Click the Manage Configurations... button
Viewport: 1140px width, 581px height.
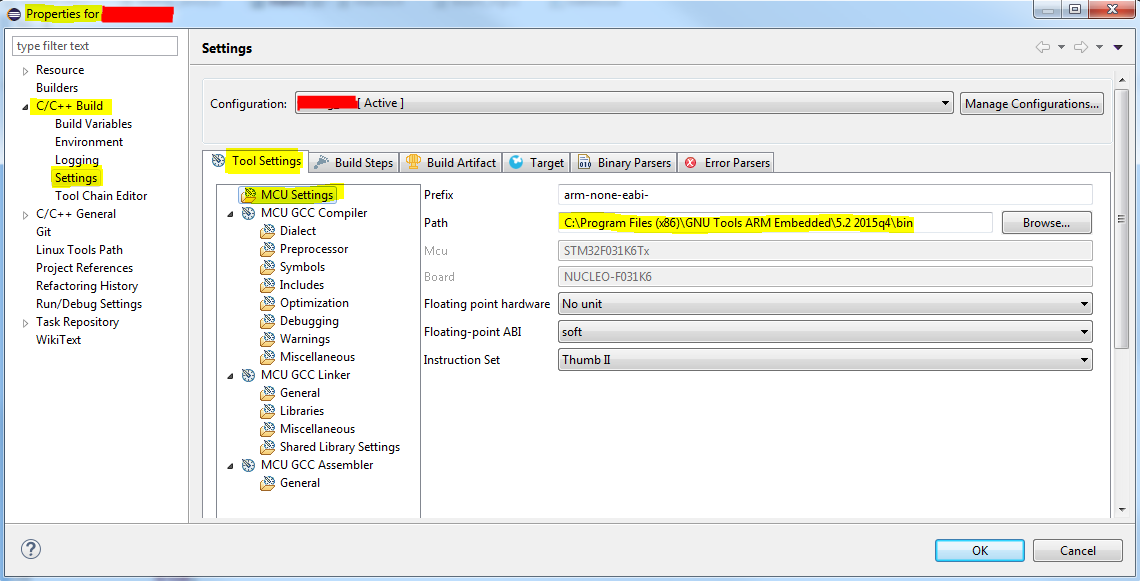(x=1032, y=104)
